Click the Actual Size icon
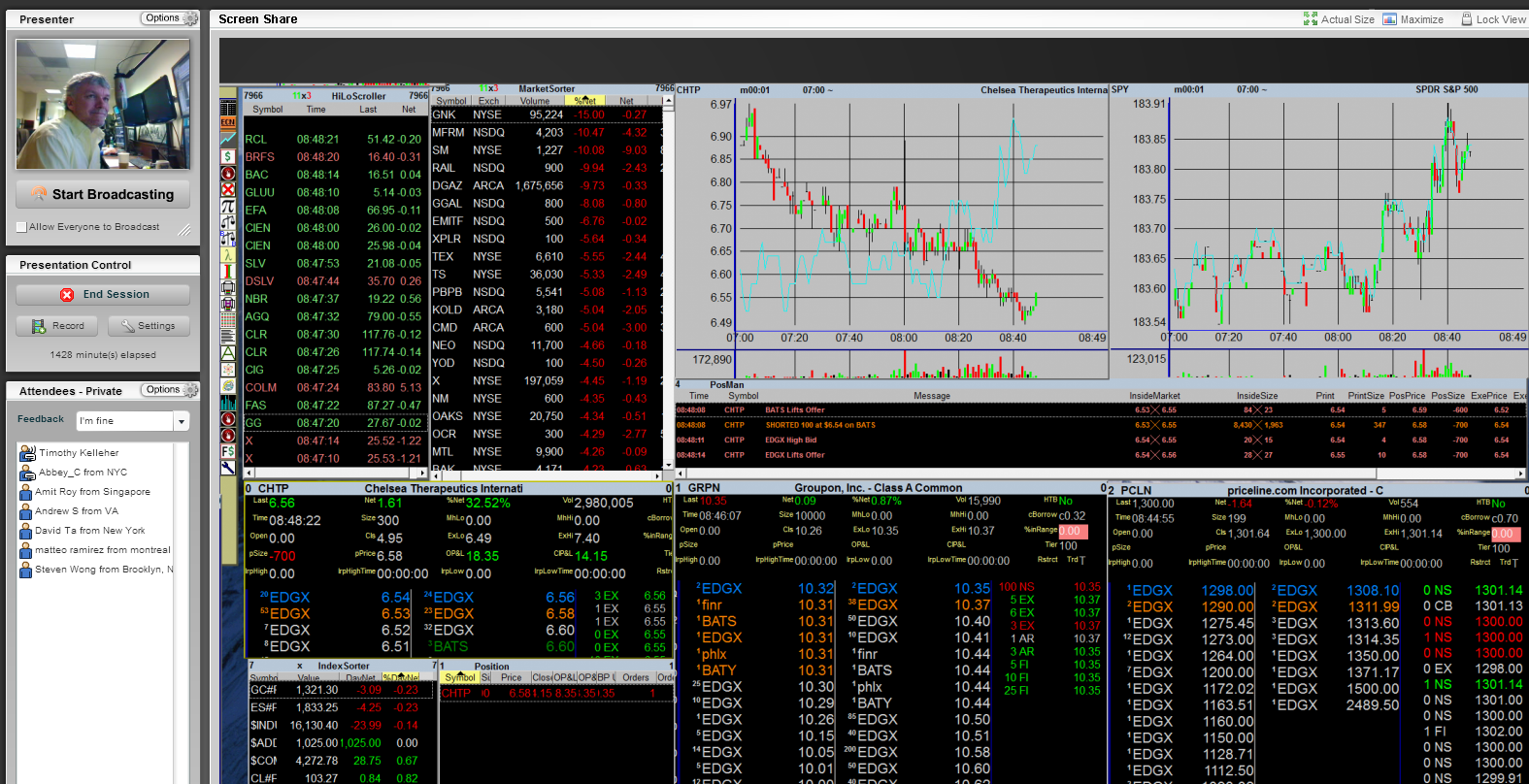Screen dimensions: 1529x784 click(1311, 19)
